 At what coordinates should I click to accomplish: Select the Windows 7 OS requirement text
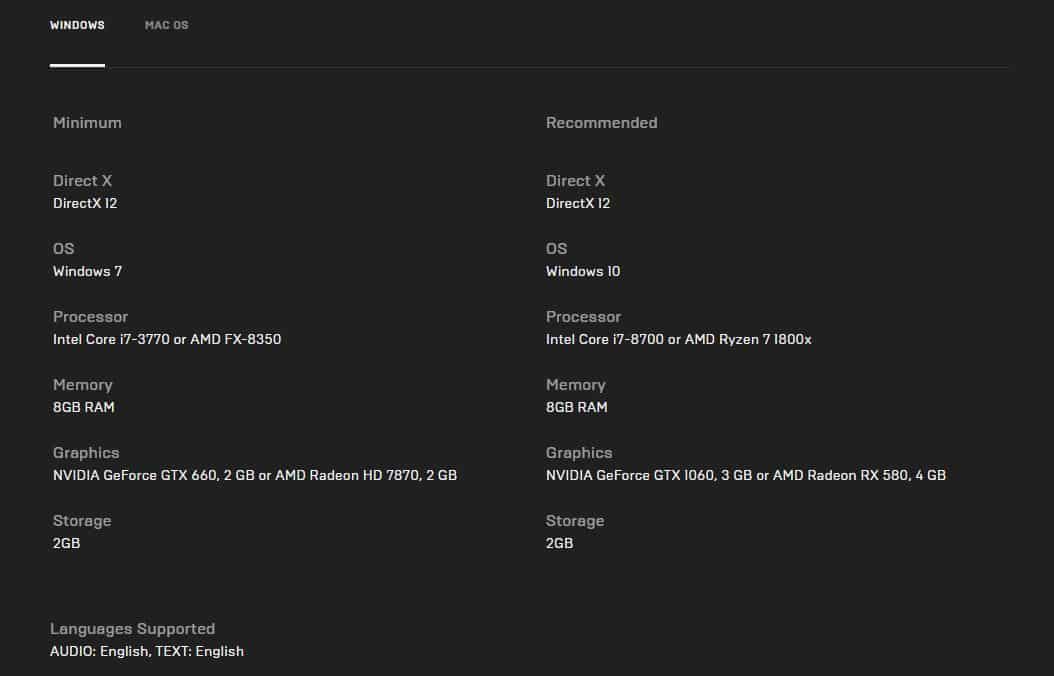coord(87,271)
